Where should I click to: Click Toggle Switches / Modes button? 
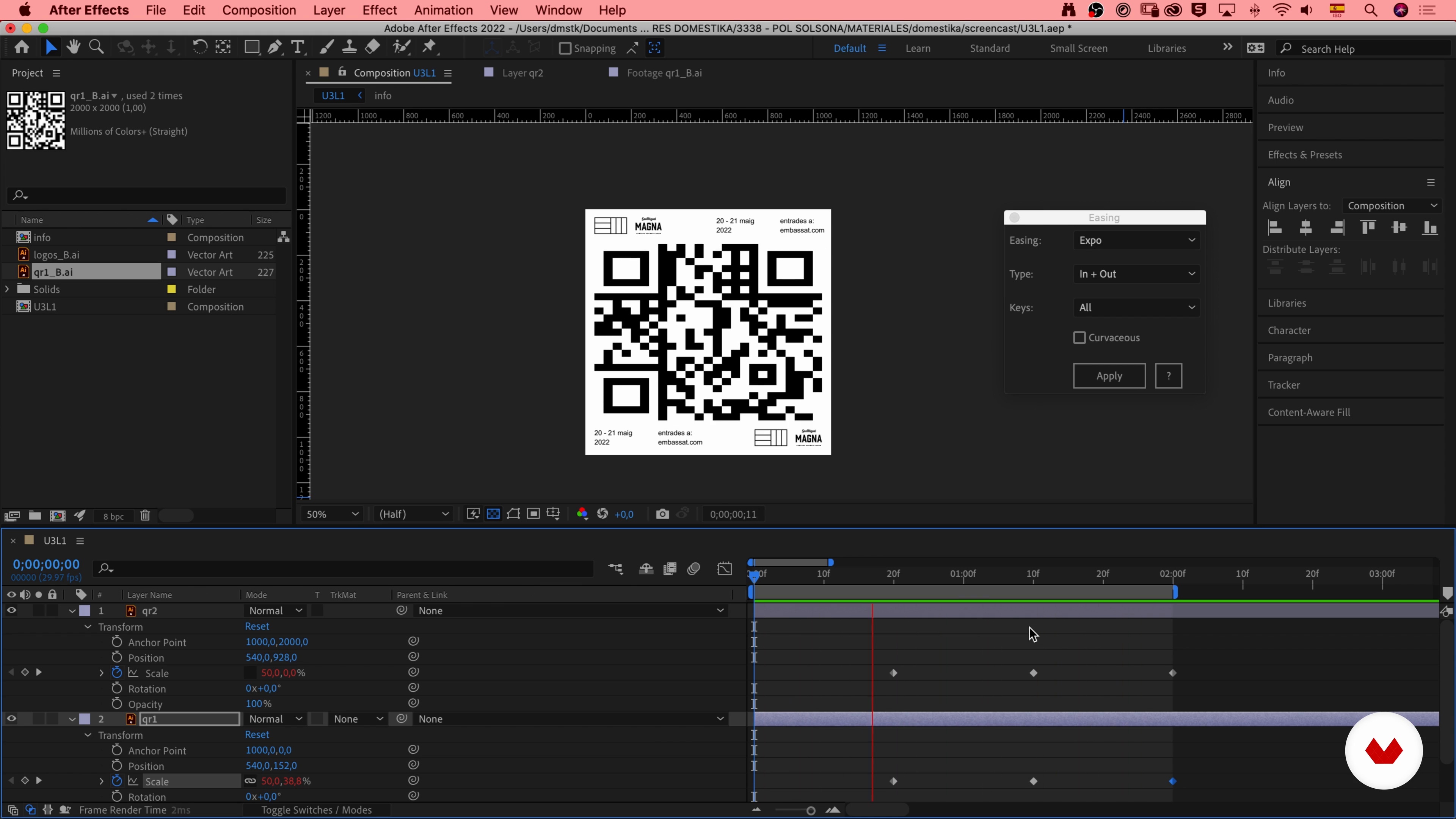(317, 810)
